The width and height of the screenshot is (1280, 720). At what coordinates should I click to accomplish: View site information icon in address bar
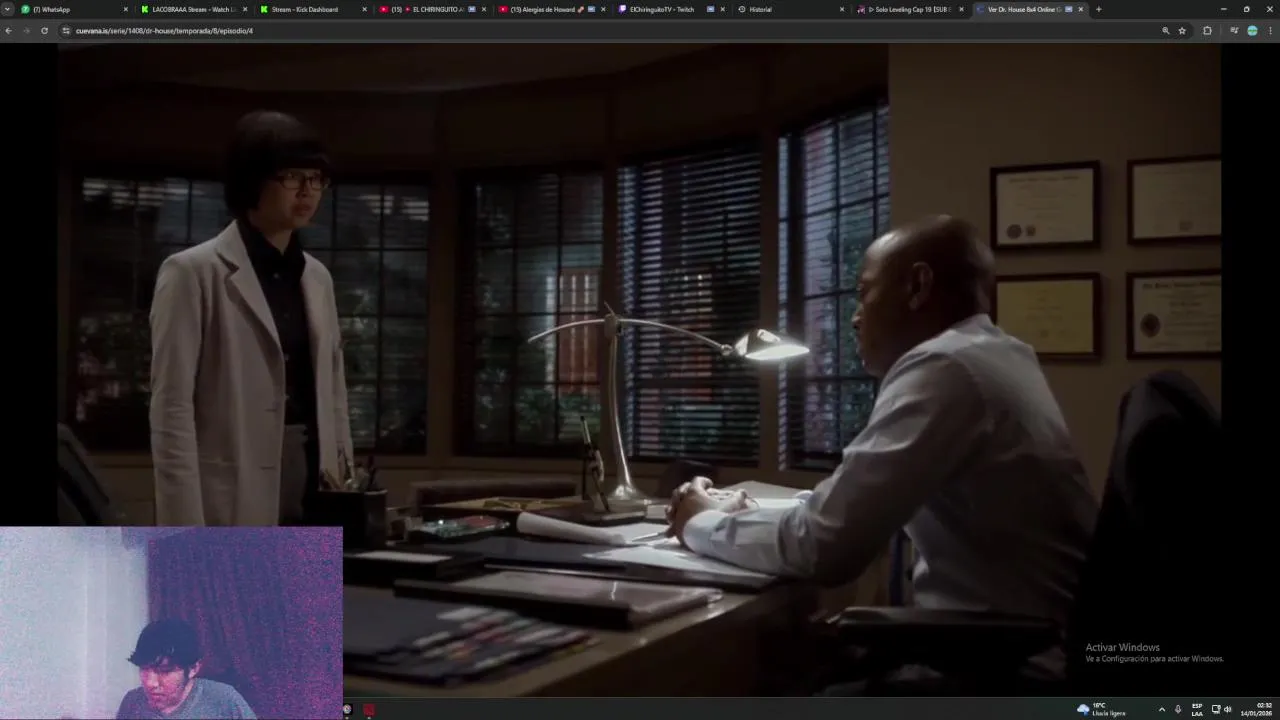tap(66, 31)
